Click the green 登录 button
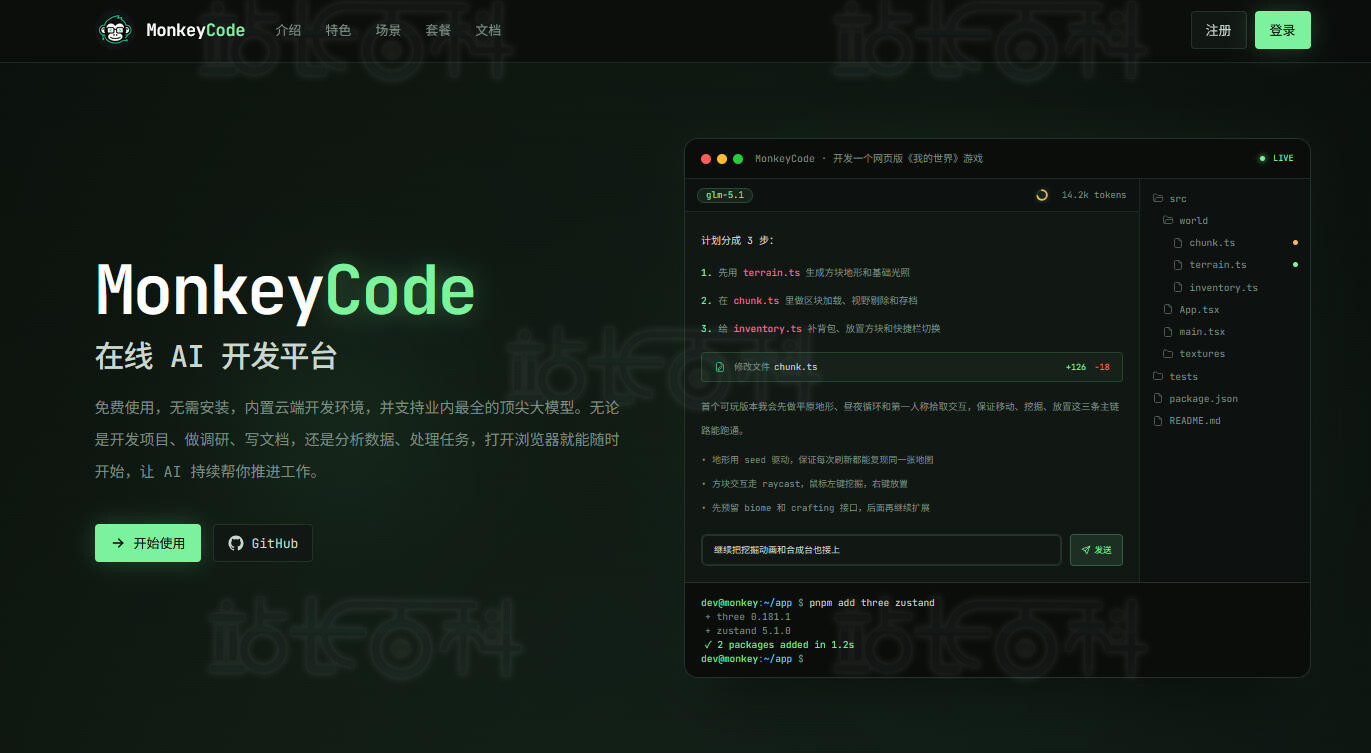 tap(1282, 30)
